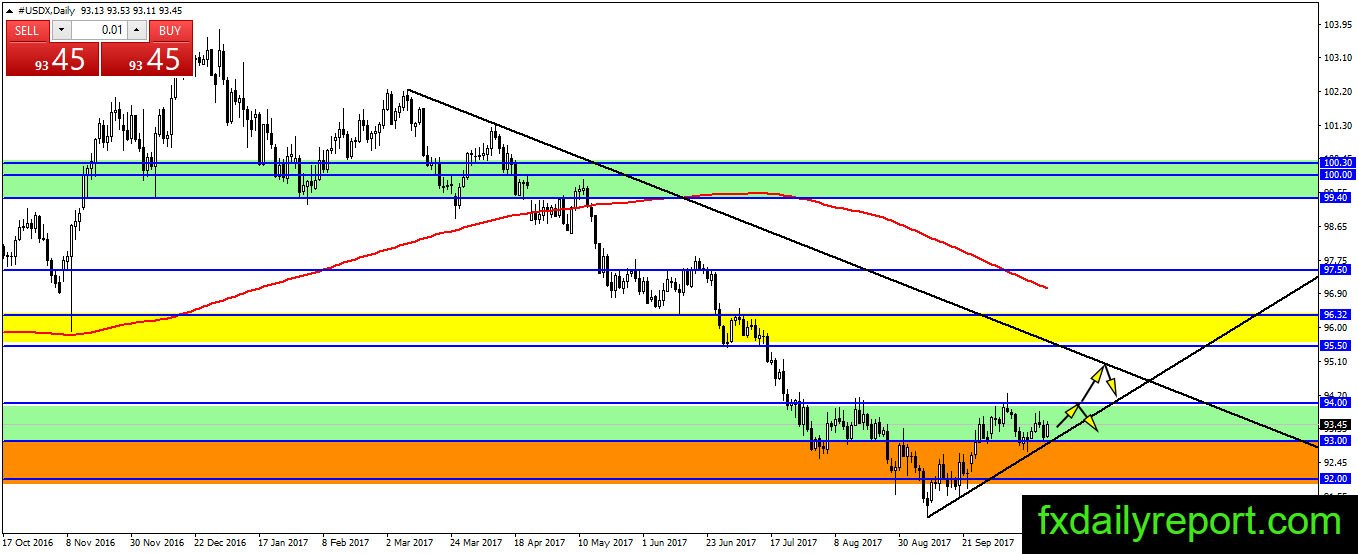Click the 8 Nov 2016 date label
Image resolution: width=1358 pixels, height=554 pixels.
91,542
